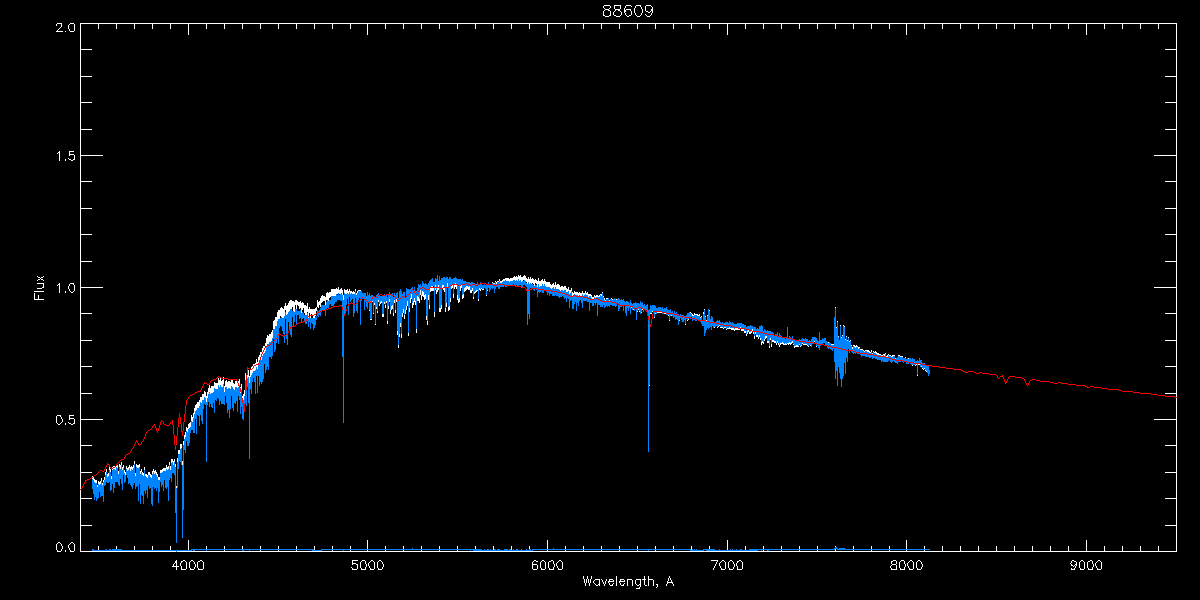
Task: Click the 1.5 y-axis tick label
Action: (65, 157)
